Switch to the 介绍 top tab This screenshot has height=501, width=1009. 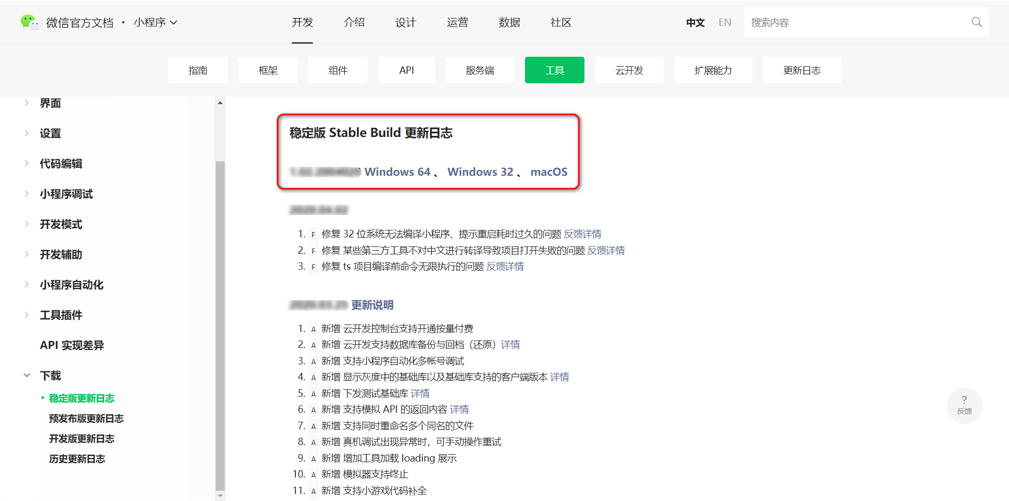point(354,22)
